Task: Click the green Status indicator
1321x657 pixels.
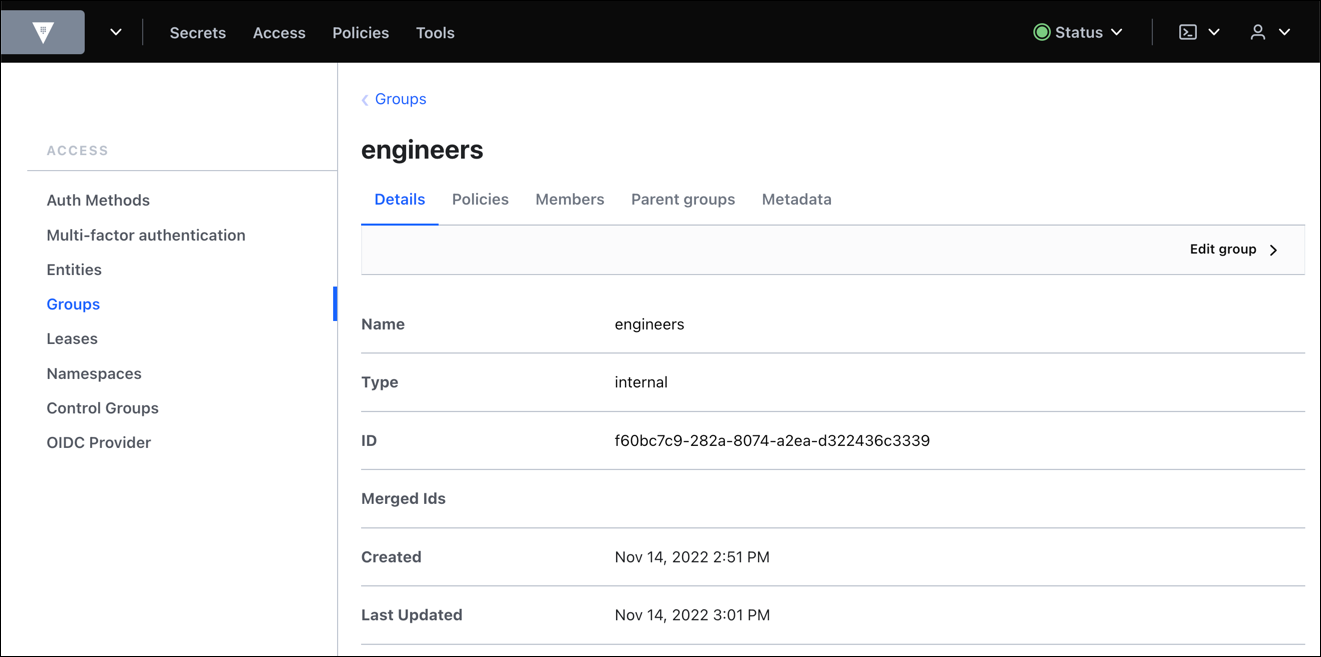Action: click(1040, 31)
